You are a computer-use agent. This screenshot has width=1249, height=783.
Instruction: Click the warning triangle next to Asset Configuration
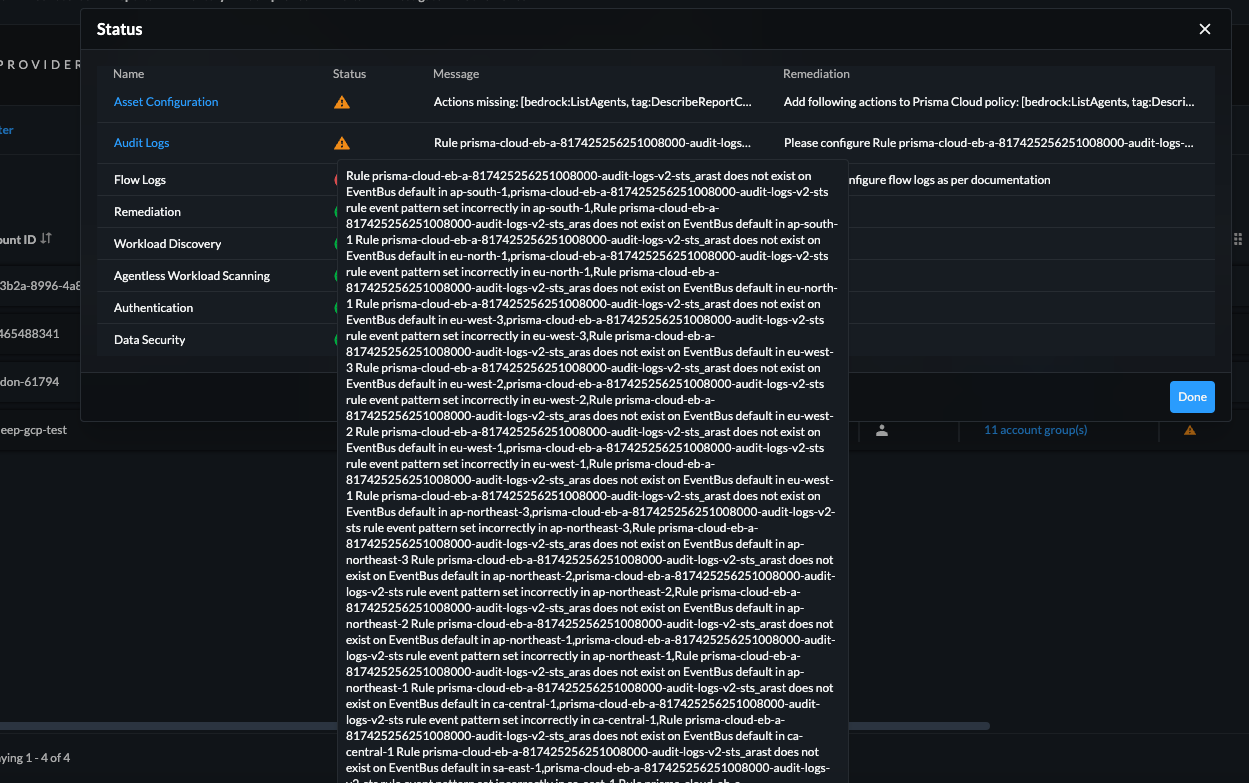(341, 101)
